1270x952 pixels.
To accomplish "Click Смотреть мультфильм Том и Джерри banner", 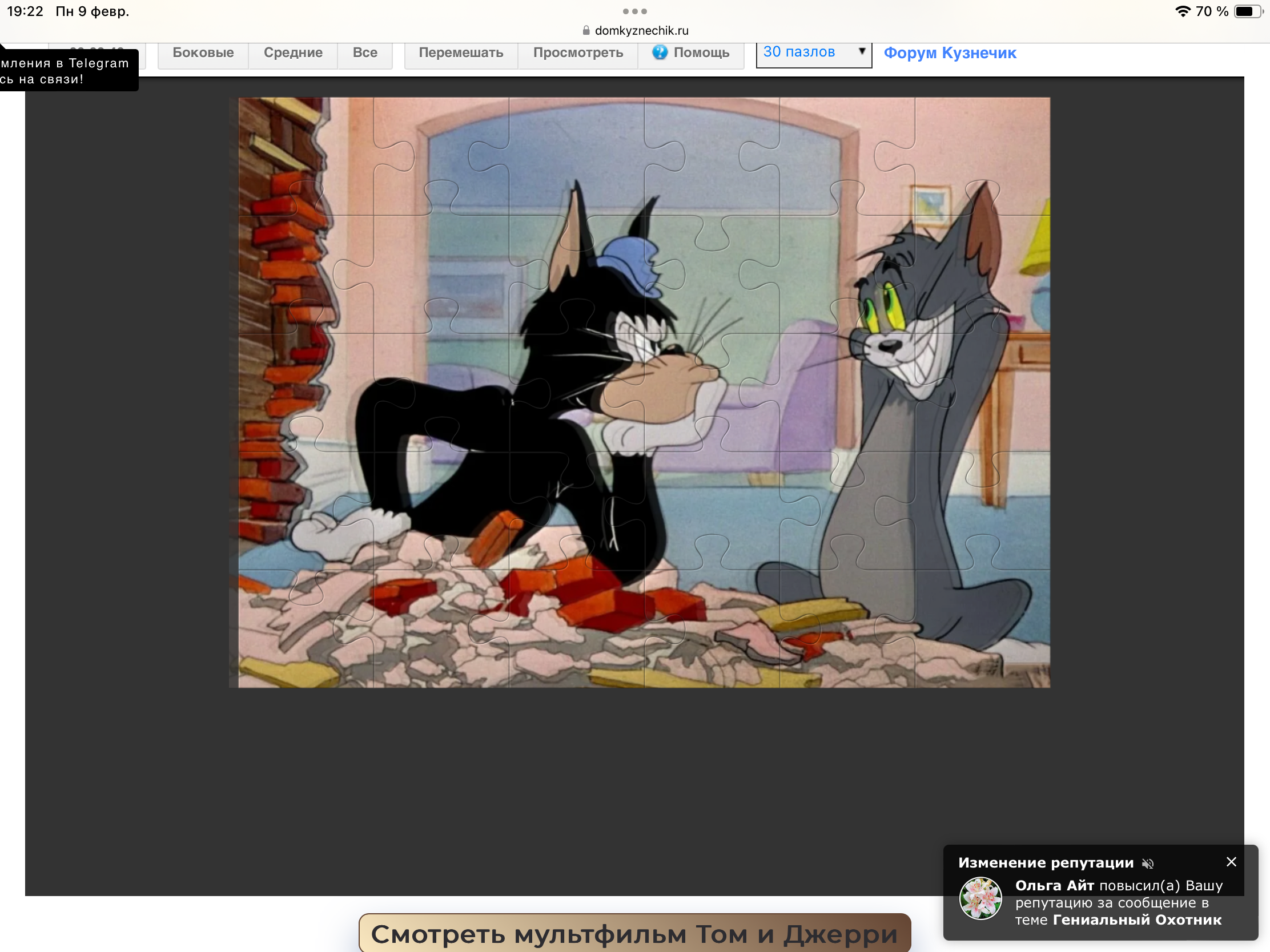I will click(634, 933).
